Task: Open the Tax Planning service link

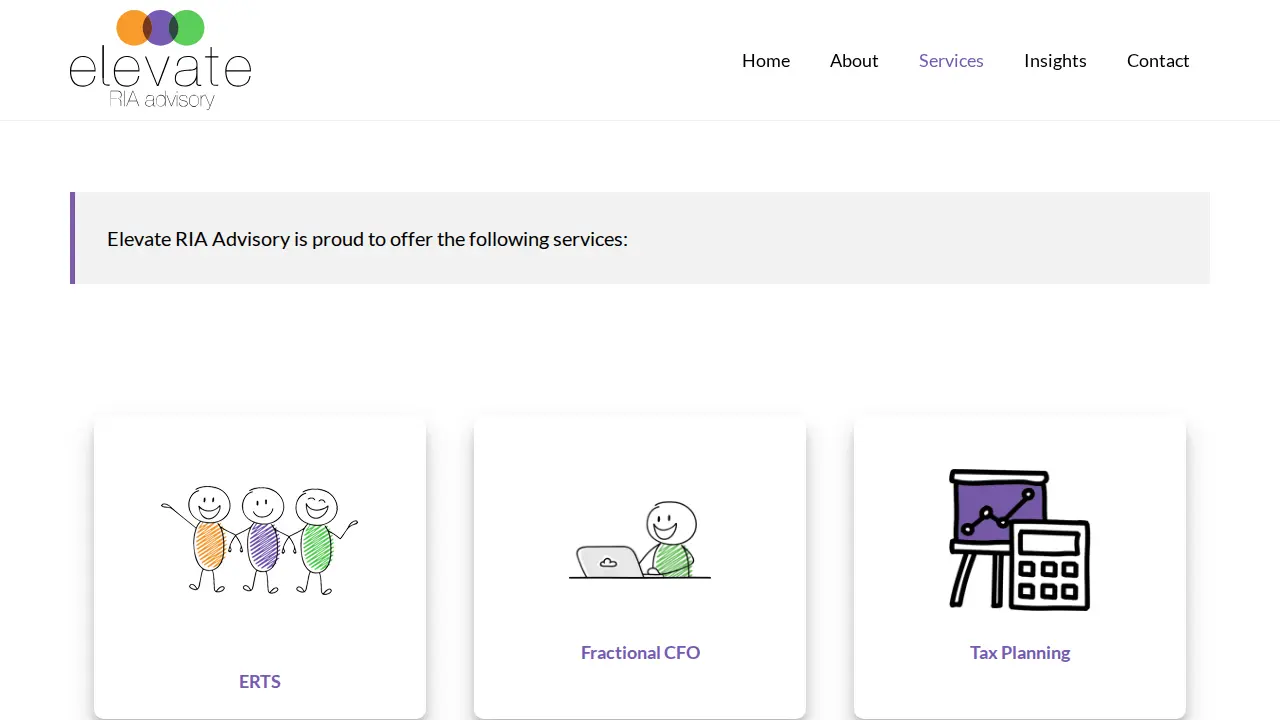Action: pos(1020,653)
